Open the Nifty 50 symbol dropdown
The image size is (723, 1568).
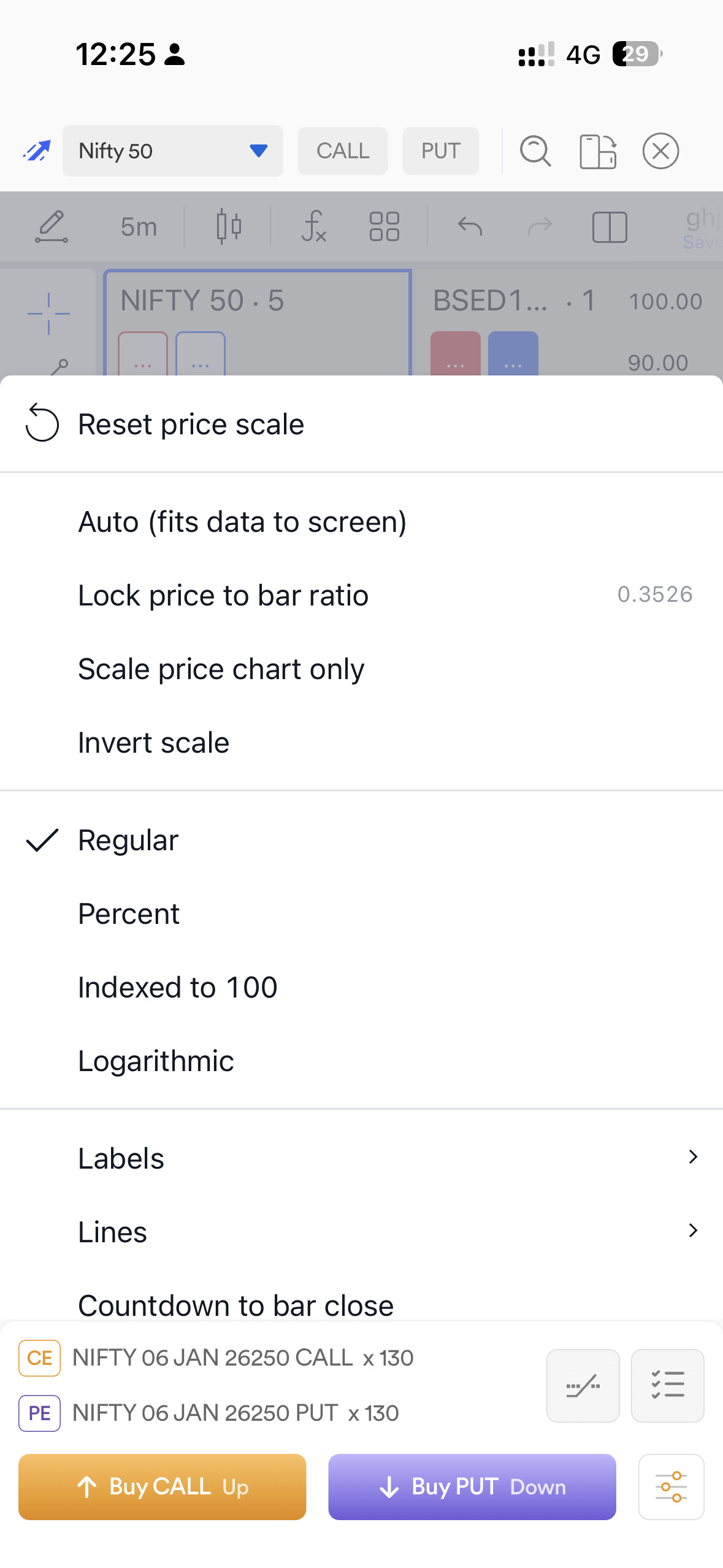[x=172, y=151]
